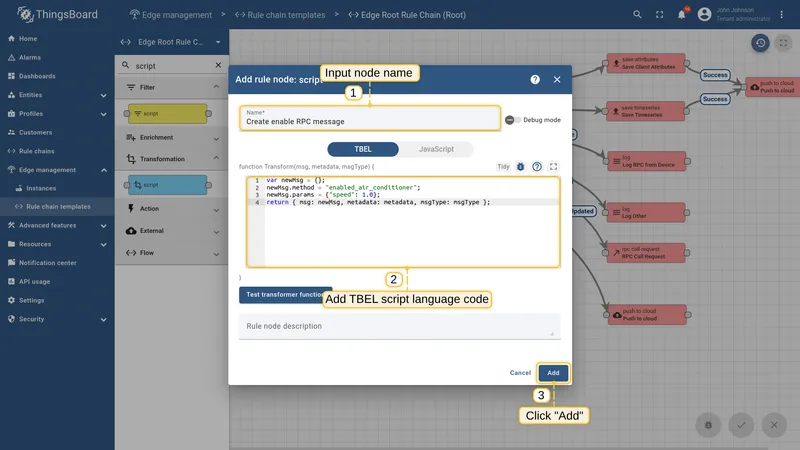
Task: Expand the Profiles sidebar menu
Action: click(x=57, y=114)
